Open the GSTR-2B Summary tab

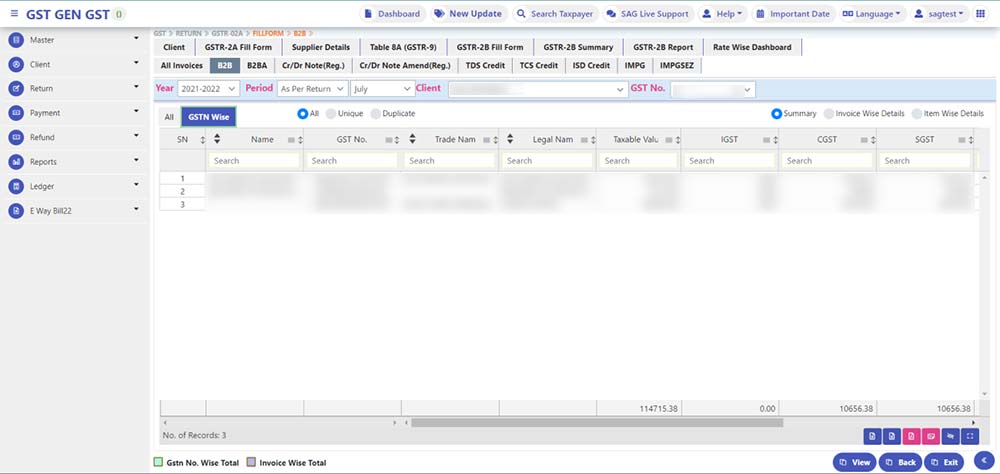pos(579,47)
